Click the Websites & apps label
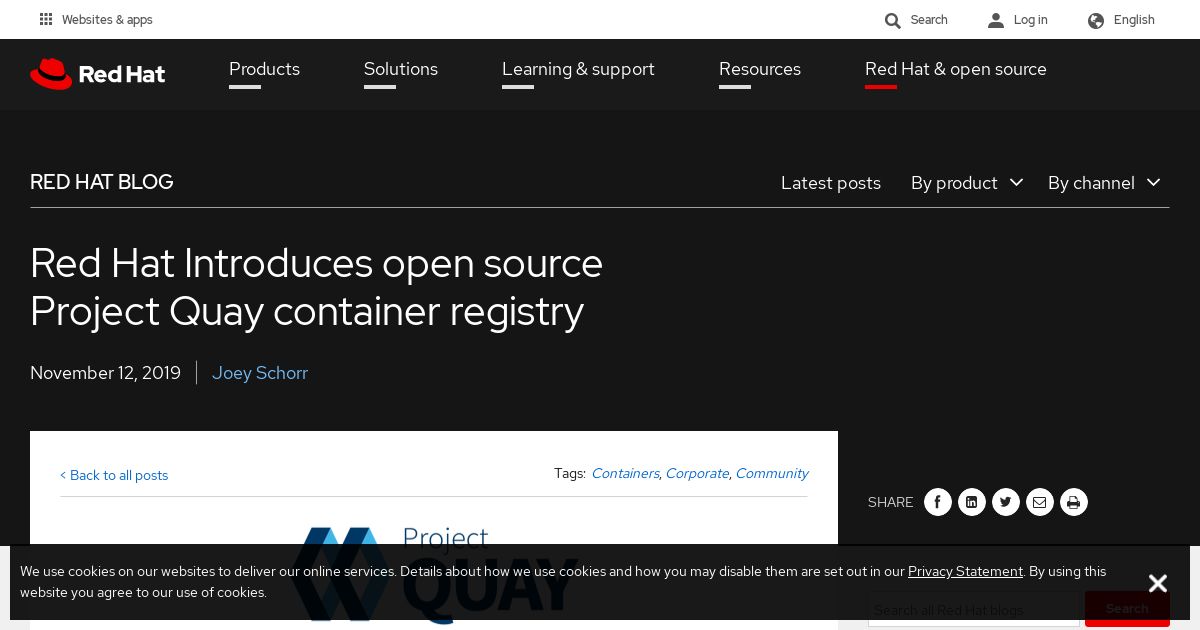The width and height of the screenshot is (1200, 630). point(107,20)
